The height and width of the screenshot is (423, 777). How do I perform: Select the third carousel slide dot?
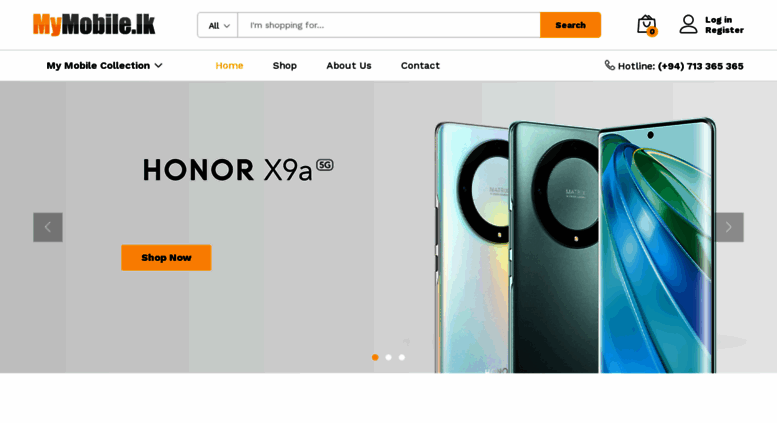point(402,357)
